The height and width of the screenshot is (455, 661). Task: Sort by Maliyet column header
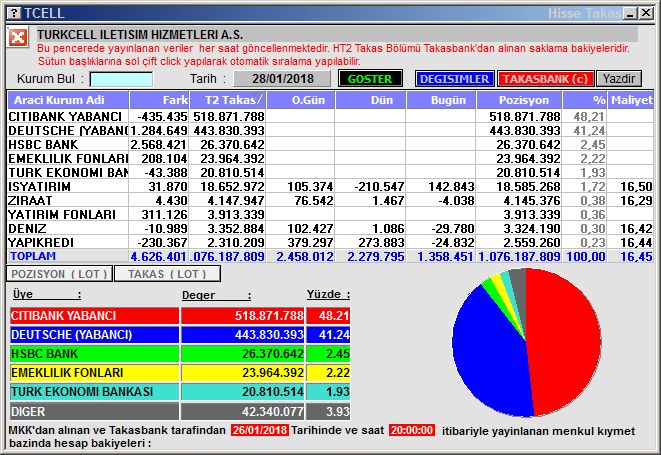click(x=631, y=100)
